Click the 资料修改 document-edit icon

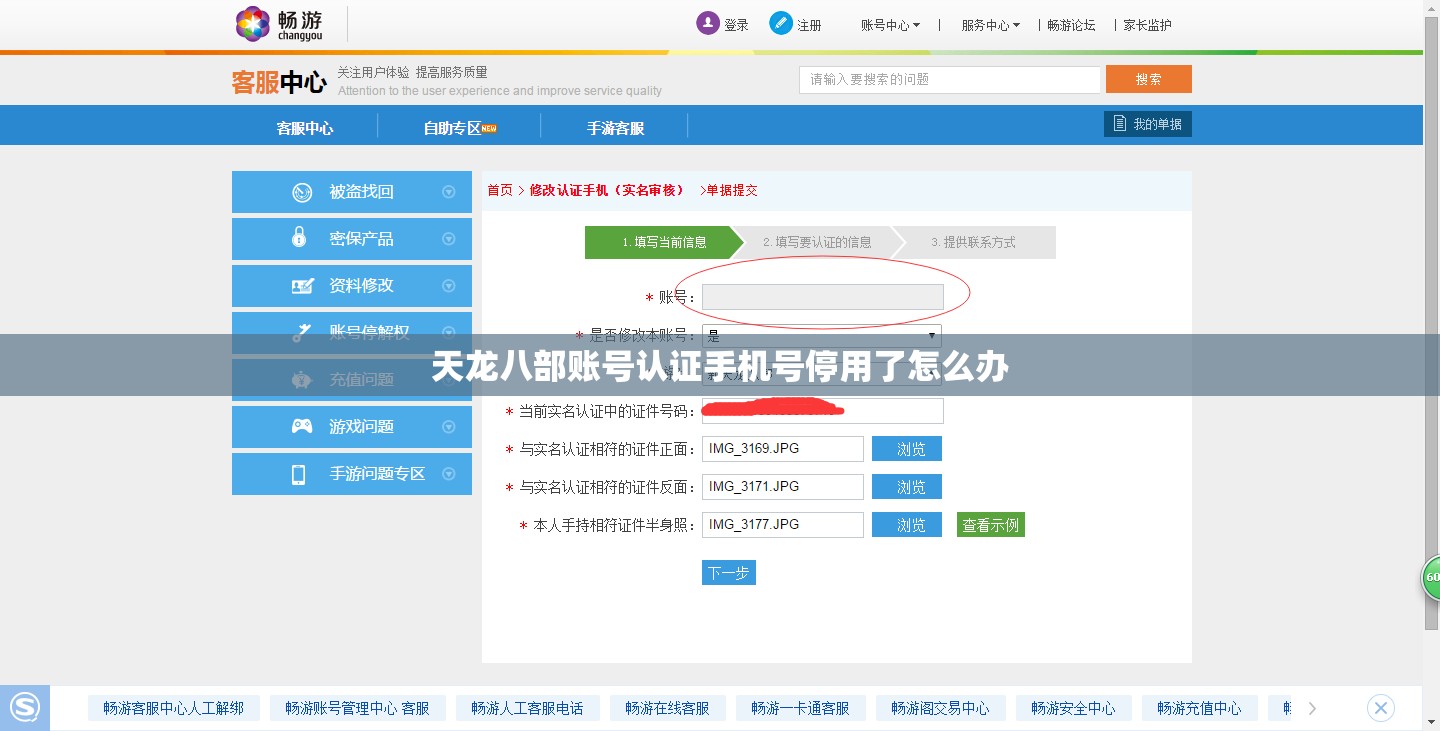[302, 285]
